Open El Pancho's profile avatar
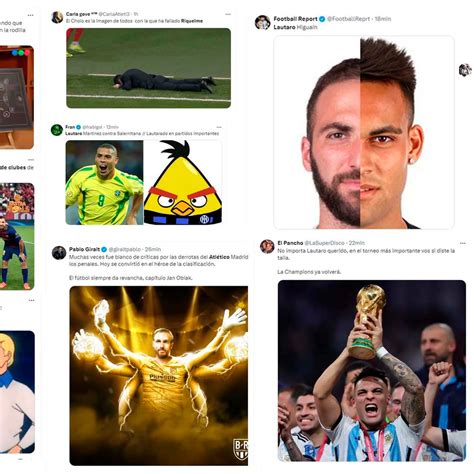The width and height of the screenshot is (474, 474). point(267,246)
